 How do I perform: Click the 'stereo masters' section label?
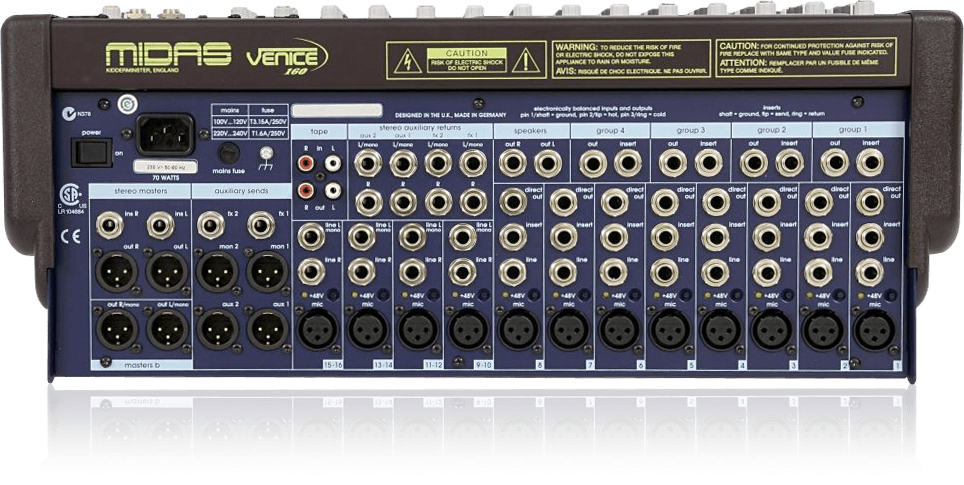(x=140, y=191)
